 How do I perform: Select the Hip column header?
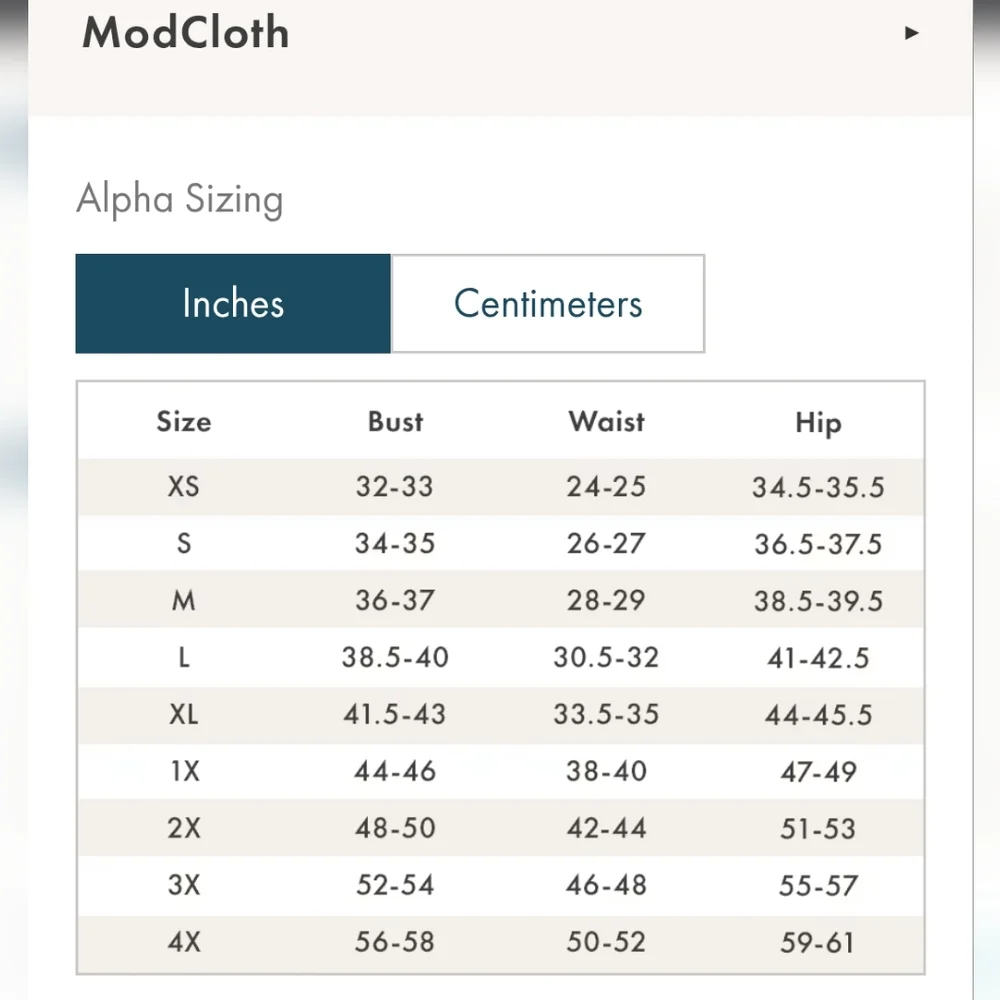click(x=818, y=423)
